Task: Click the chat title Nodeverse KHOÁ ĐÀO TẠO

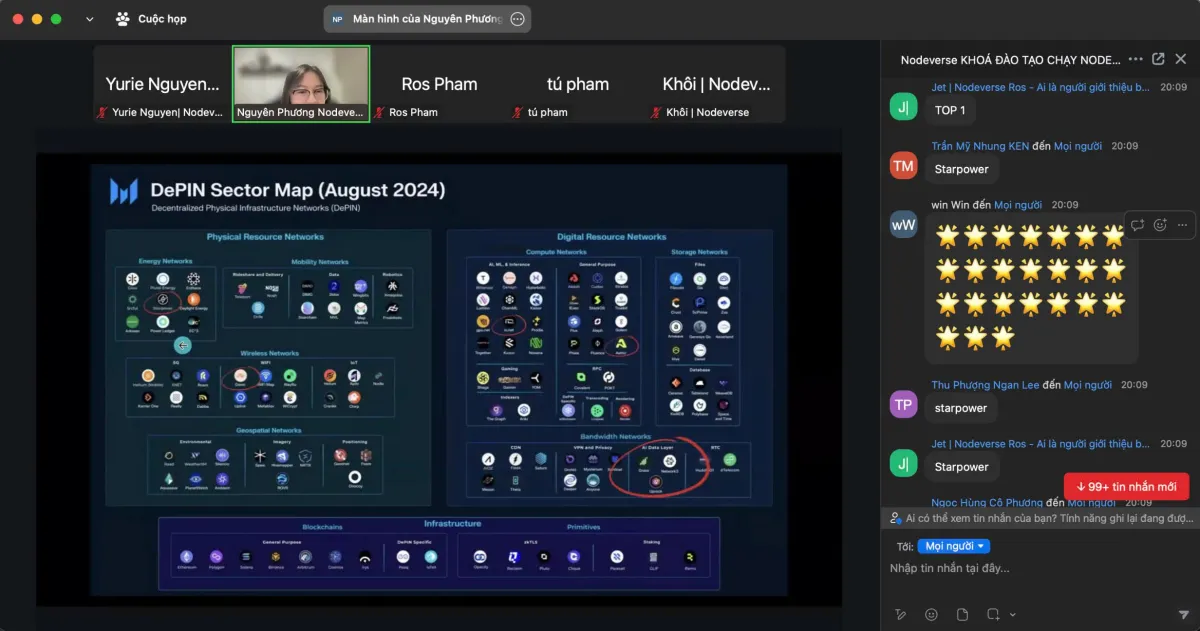Action: coord(1008,60)
